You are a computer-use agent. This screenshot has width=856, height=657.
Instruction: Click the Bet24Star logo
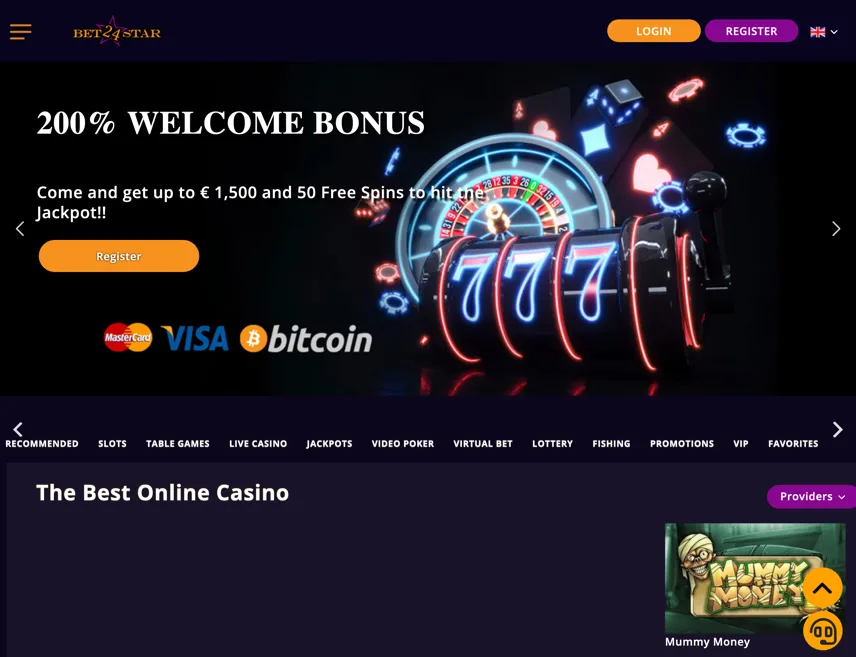(x=117, y=31)
